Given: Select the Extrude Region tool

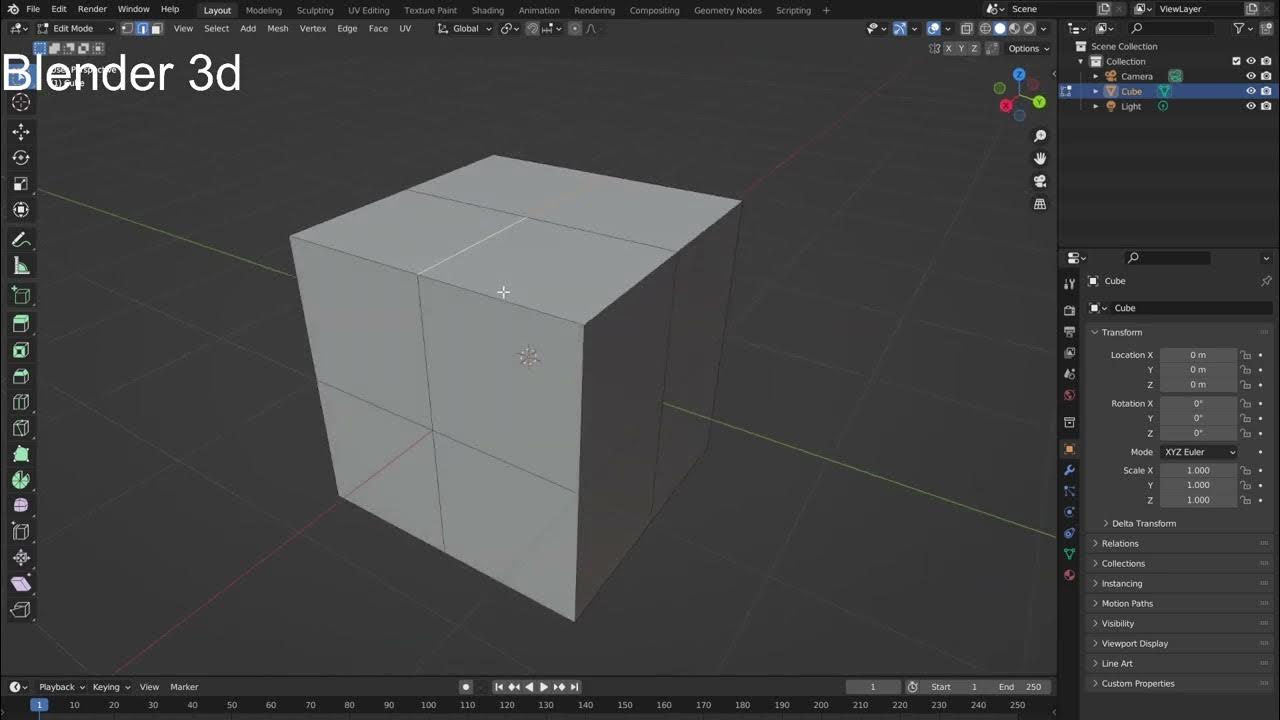Looking at the screenshot, I should point(21,324).
